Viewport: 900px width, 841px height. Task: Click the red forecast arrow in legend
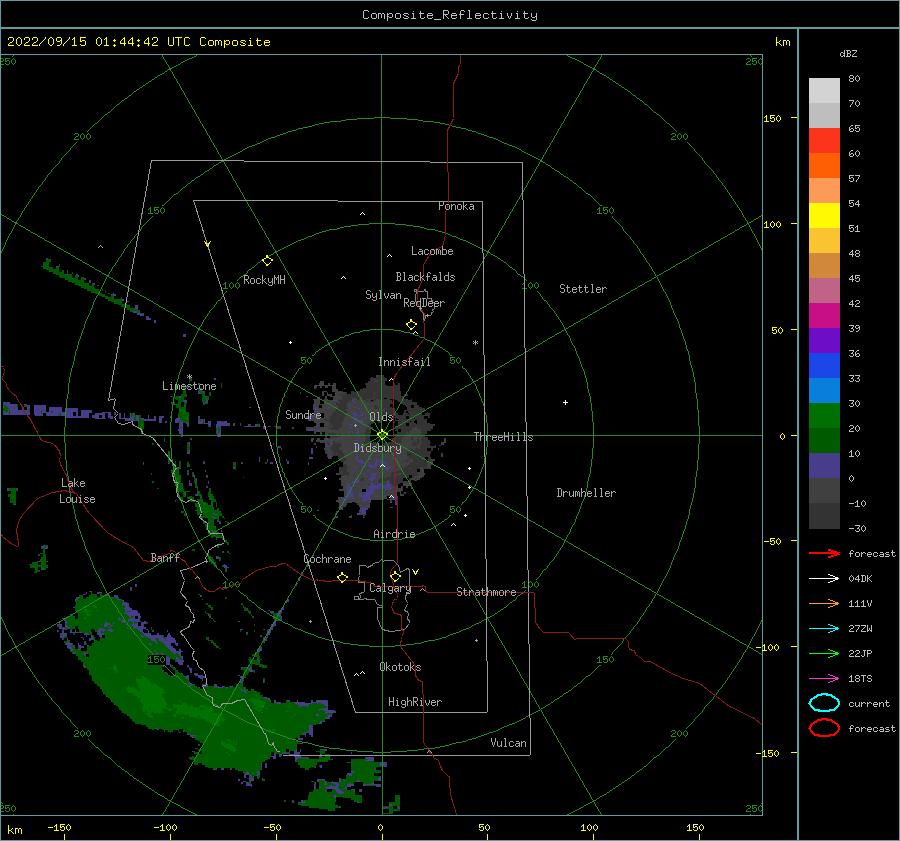tap(824, 553)
